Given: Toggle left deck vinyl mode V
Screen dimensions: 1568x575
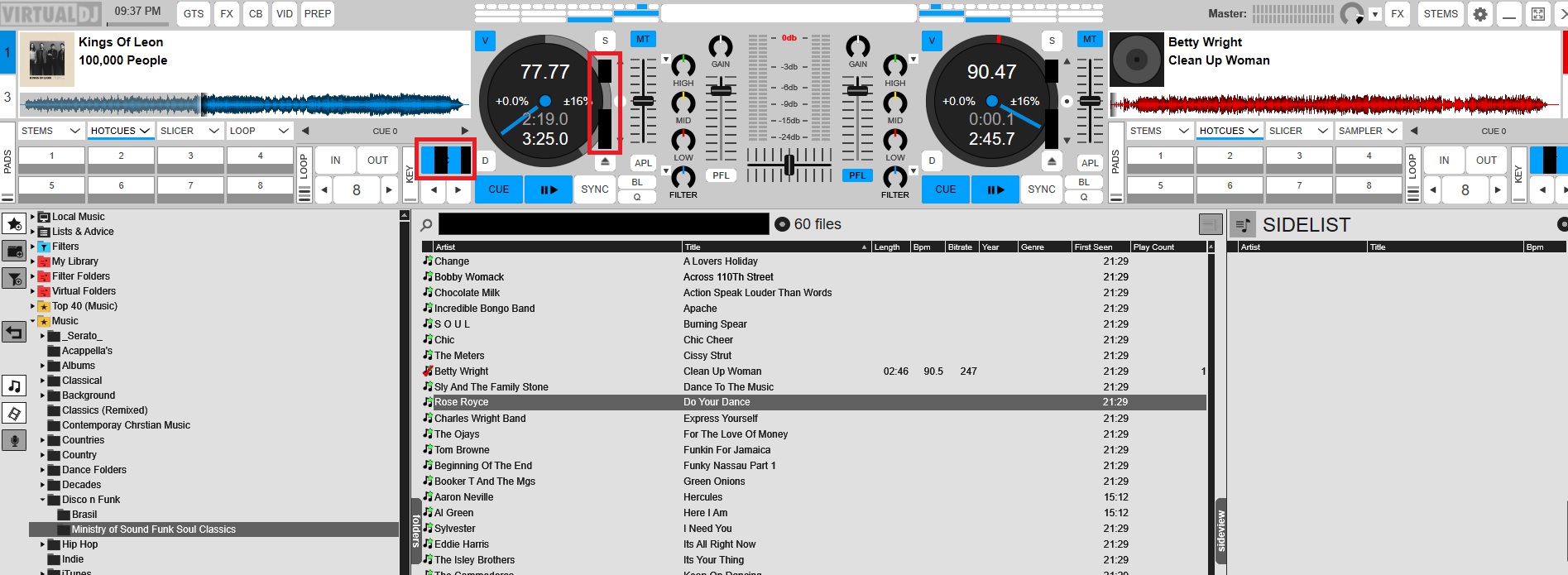Looking at the screenshot, I should (485, 41).
